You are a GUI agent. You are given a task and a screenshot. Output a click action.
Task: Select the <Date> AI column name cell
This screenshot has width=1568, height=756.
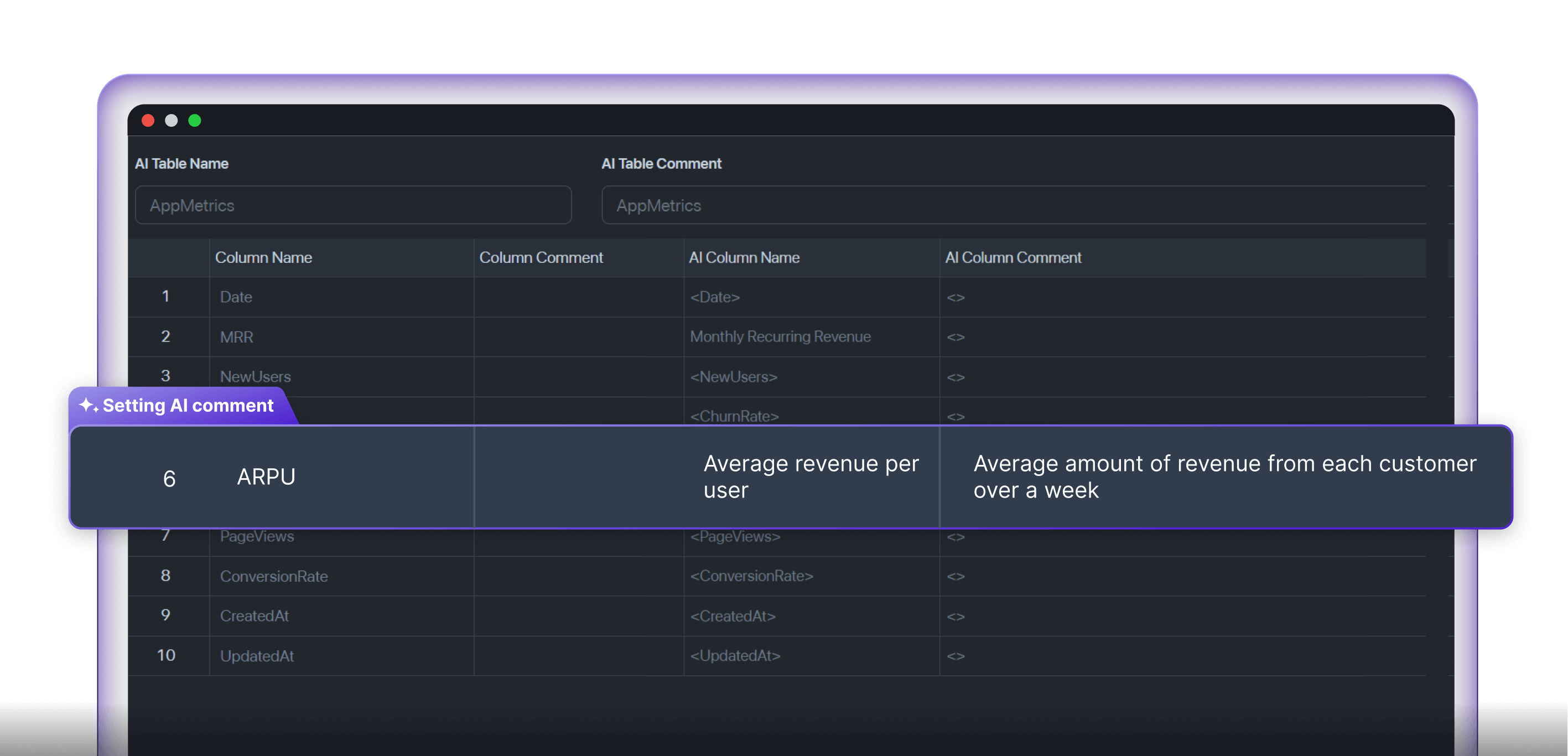click(x=812, y=297)
